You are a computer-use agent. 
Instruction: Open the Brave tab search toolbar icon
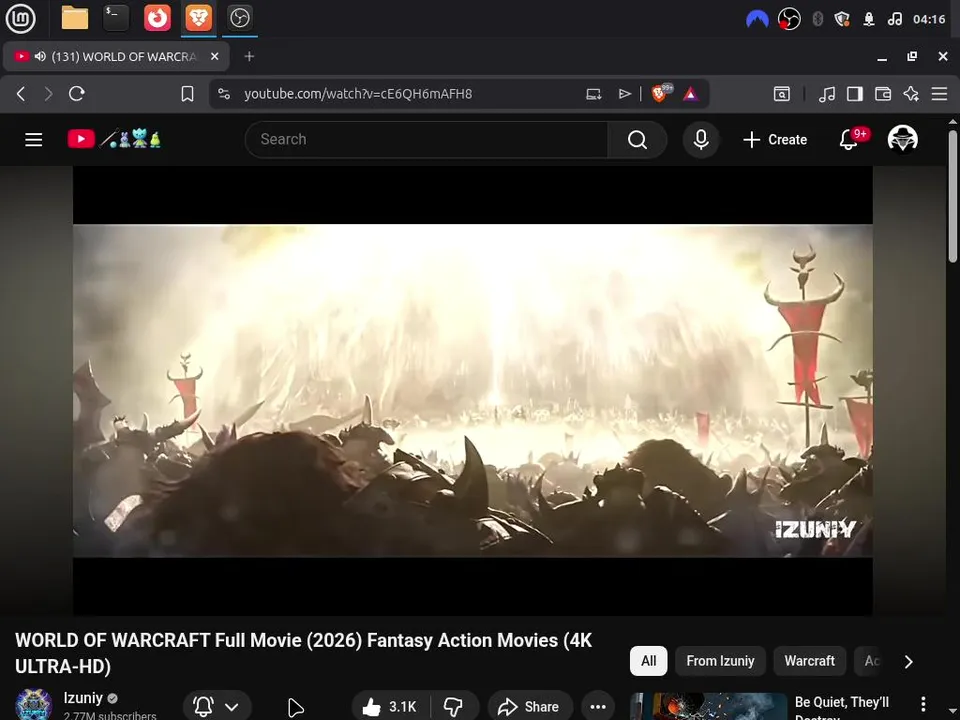tap(782, 94)
